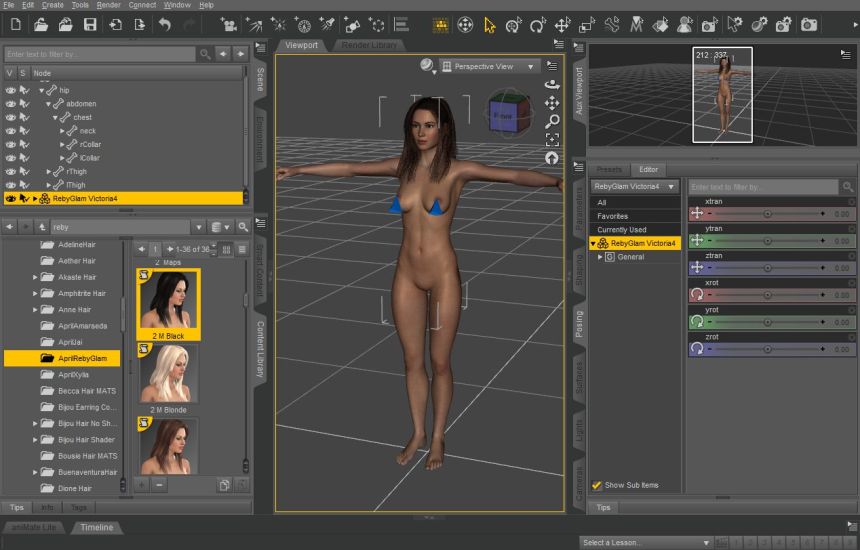Click the xtran slider handle
The height and width of the screenshot is (550, 860).
(767, 214)
